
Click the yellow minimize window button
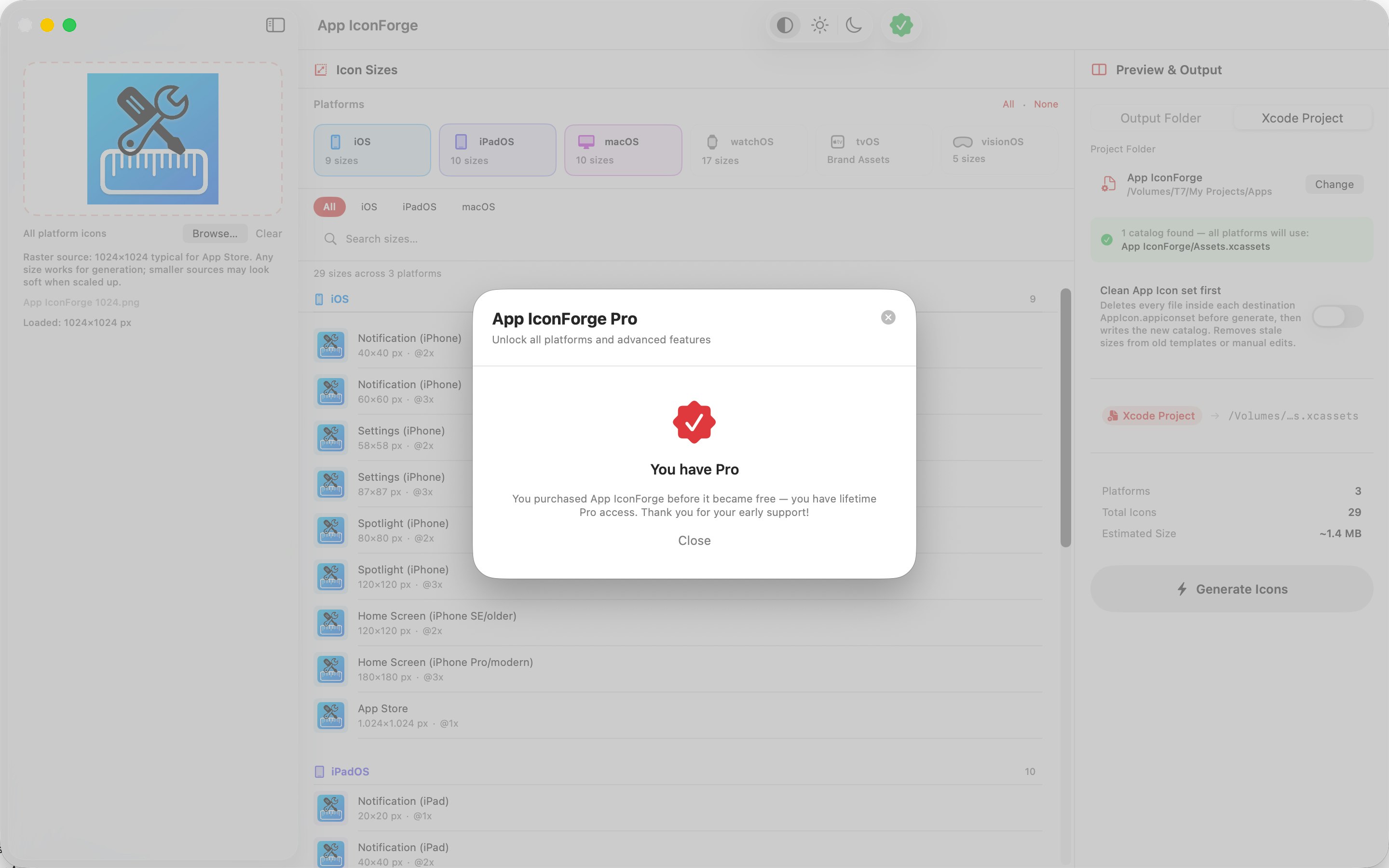pyautogui.click(x=47, y=25)
